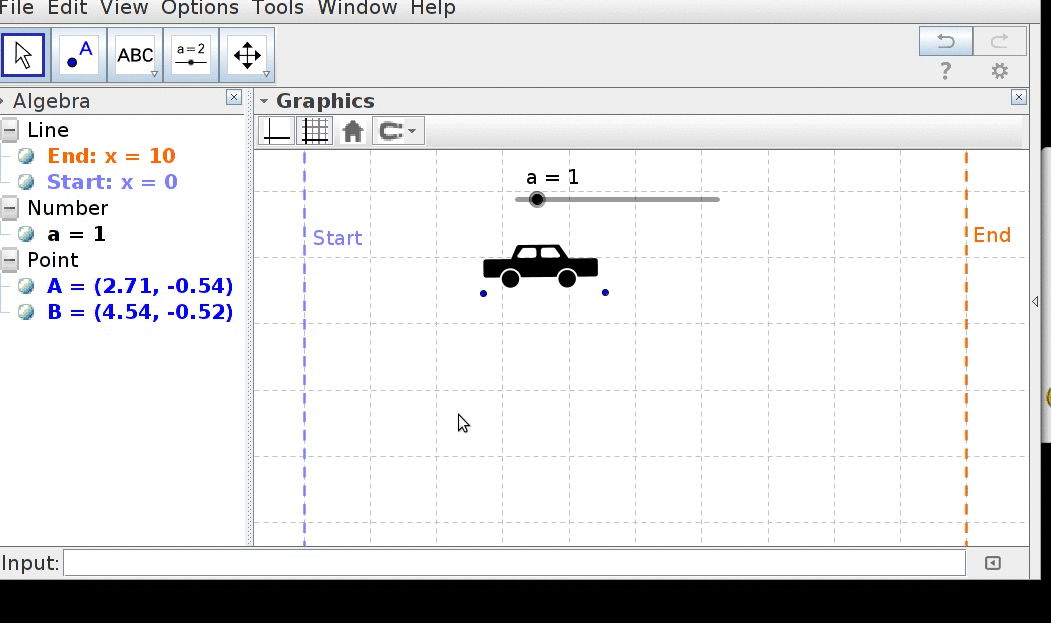Screen dimensions: 1051x623
Task: Open the settings gear icon
Action: coord(999,71)
